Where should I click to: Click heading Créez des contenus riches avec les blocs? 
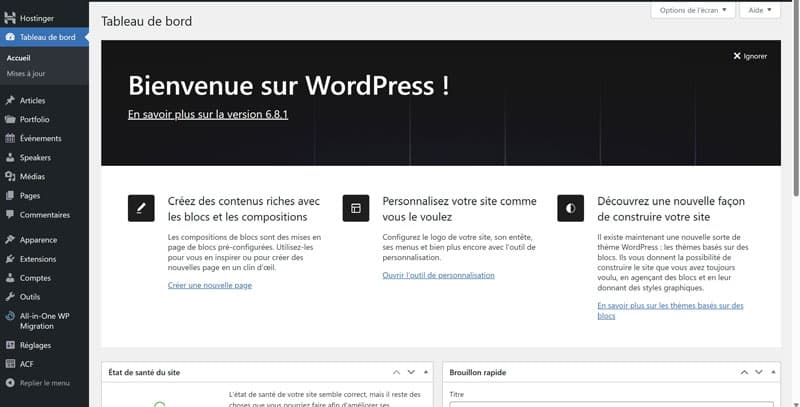pos(244,209)
